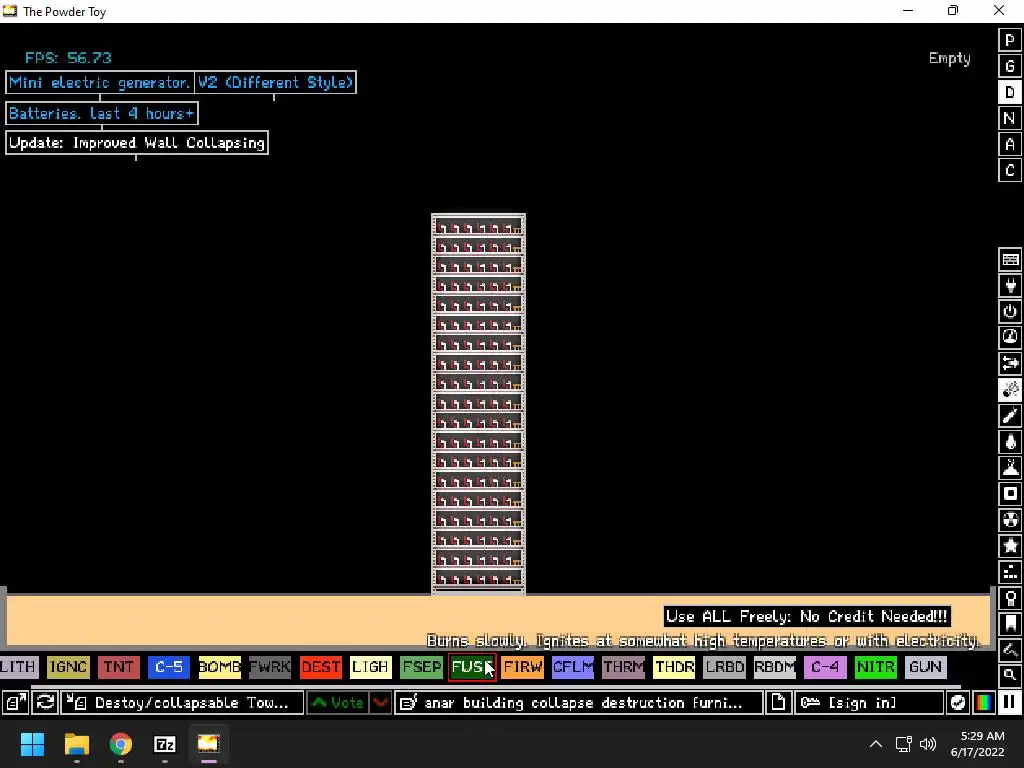Open the Sensors gauge category icon

1010,338
